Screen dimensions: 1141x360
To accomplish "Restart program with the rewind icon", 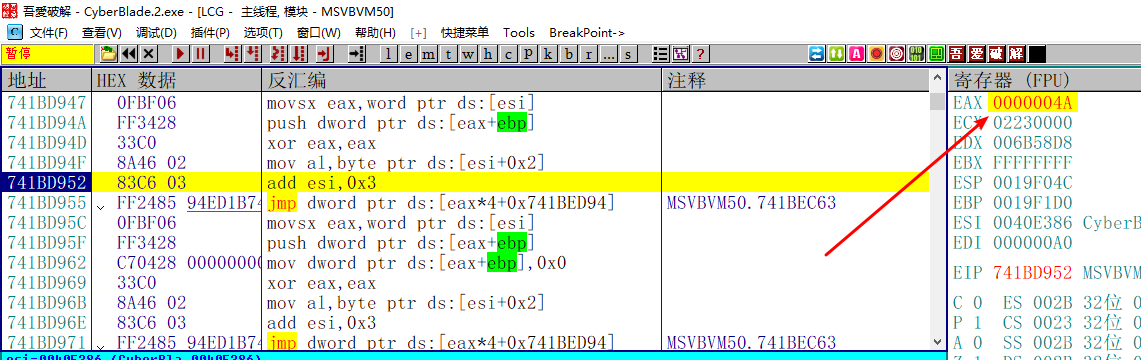I will click(x=129, y=53).
